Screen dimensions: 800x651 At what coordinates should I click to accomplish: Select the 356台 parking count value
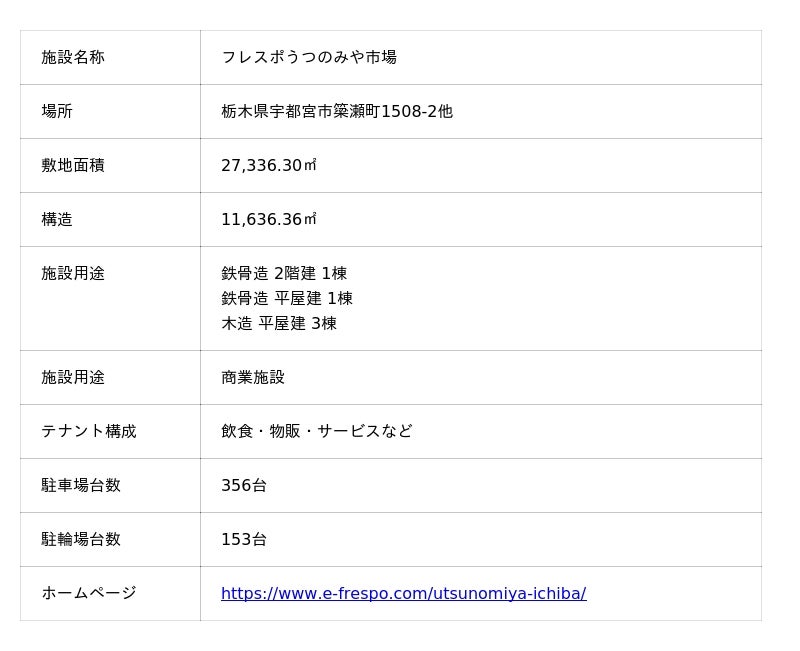click(244, 485)
